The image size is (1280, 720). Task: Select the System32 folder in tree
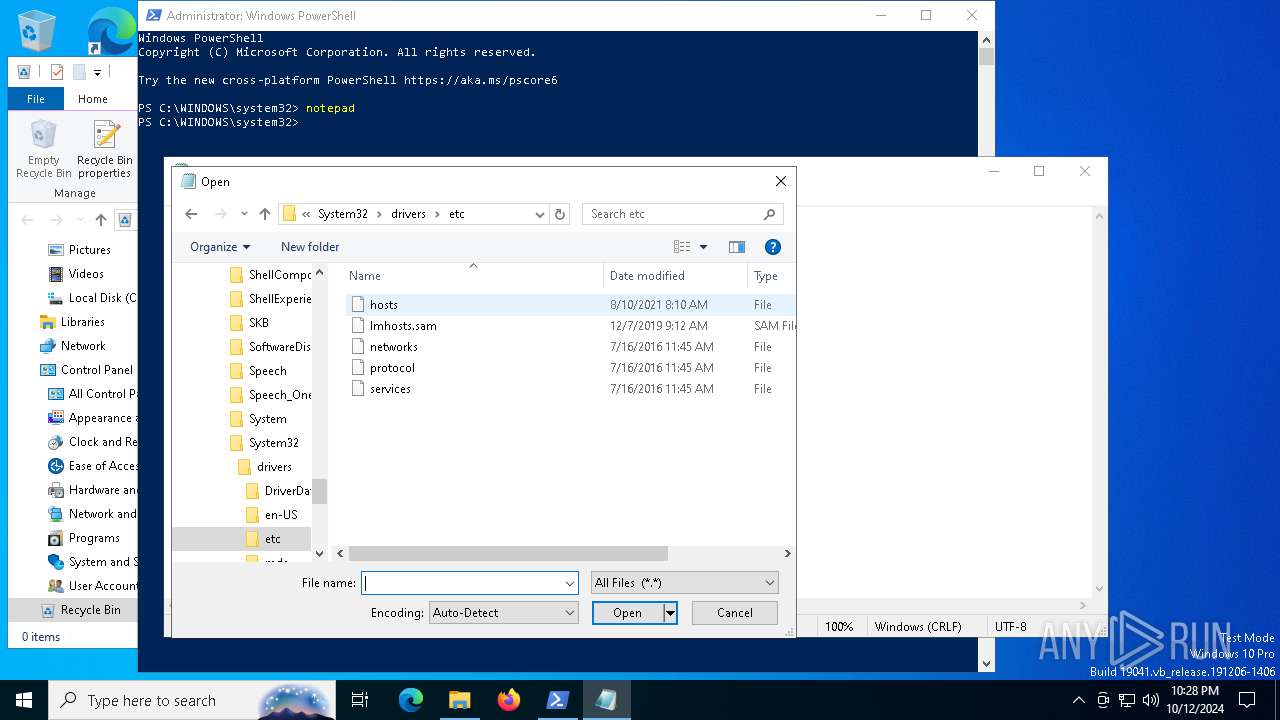(273, 443)
